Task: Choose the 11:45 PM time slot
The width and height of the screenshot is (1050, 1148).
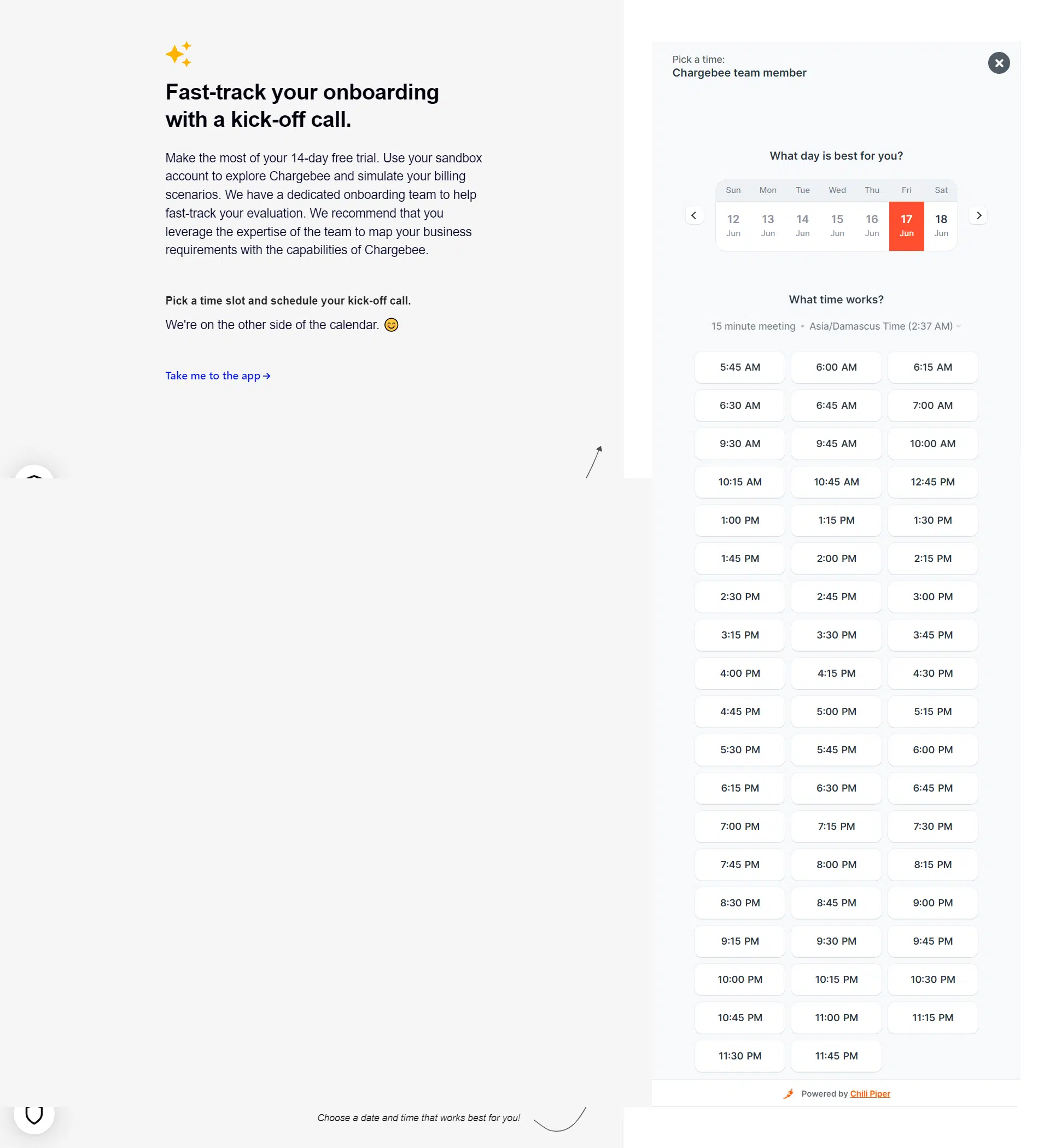Action: 836,1056
